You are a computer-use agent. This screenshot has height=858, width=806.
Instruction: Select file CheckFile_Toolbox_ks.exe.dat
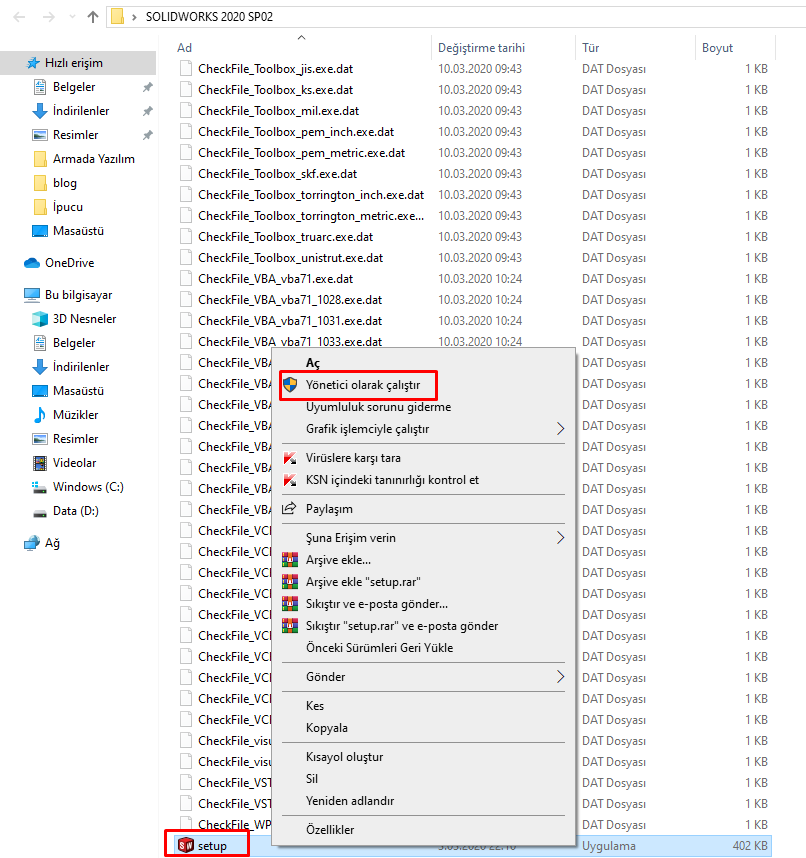coord(275,90)
